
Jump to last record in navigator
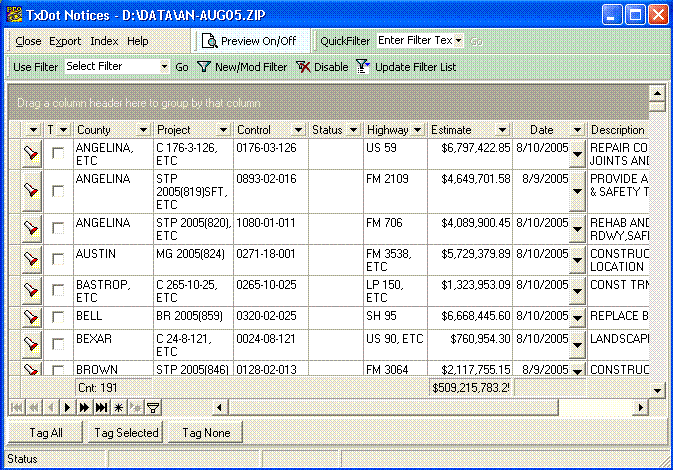pyautogui.click(x=101, y=407)
